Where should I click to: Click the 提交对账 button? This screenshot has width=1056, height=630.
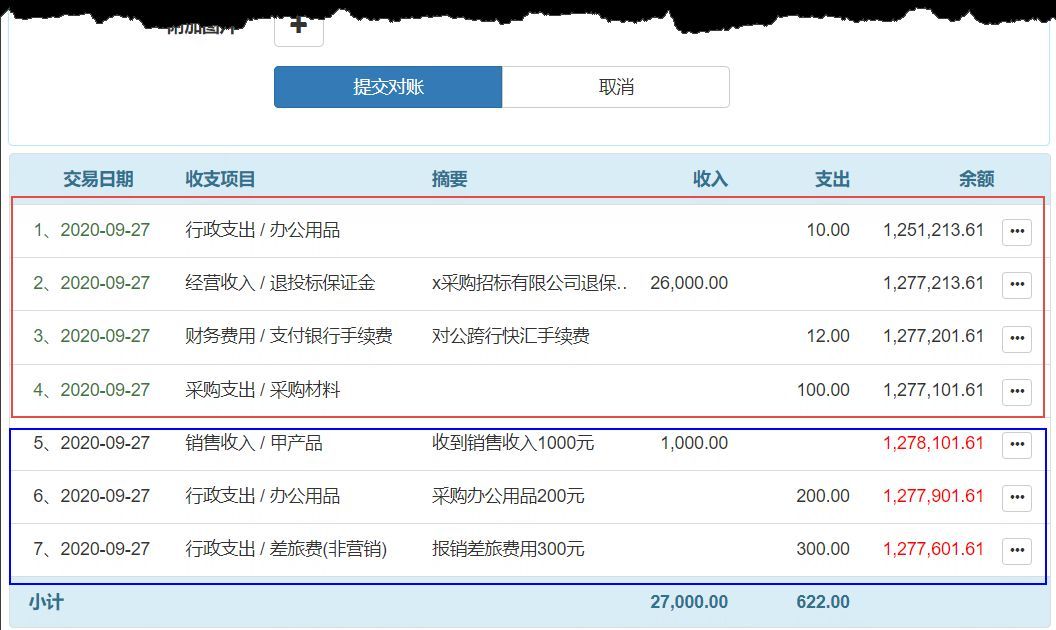point(388,87)
